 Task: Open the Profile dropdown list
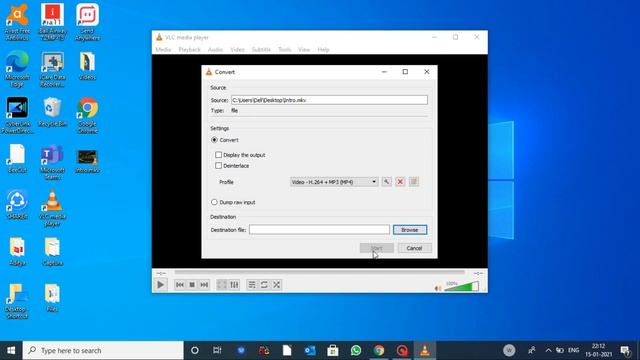click(334, 182)
